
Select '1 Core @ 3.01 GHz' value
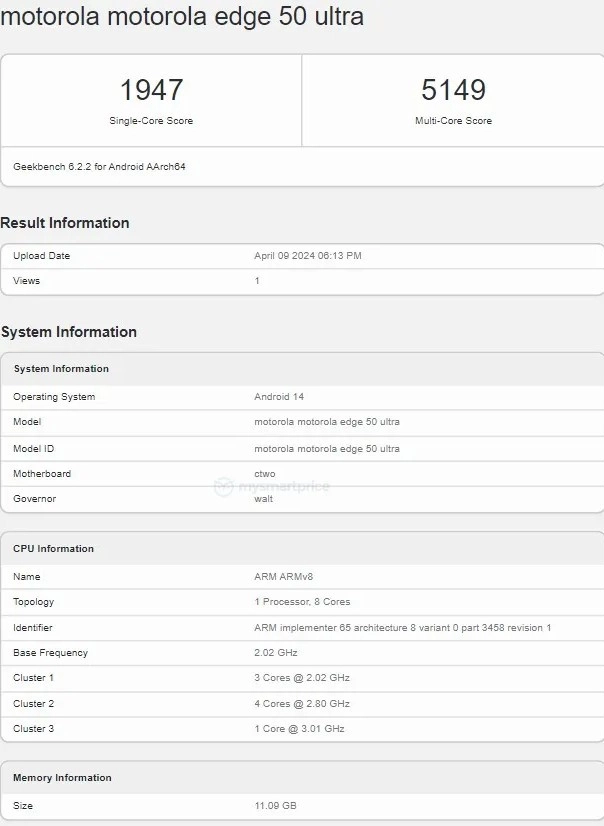tap(300, 729)
